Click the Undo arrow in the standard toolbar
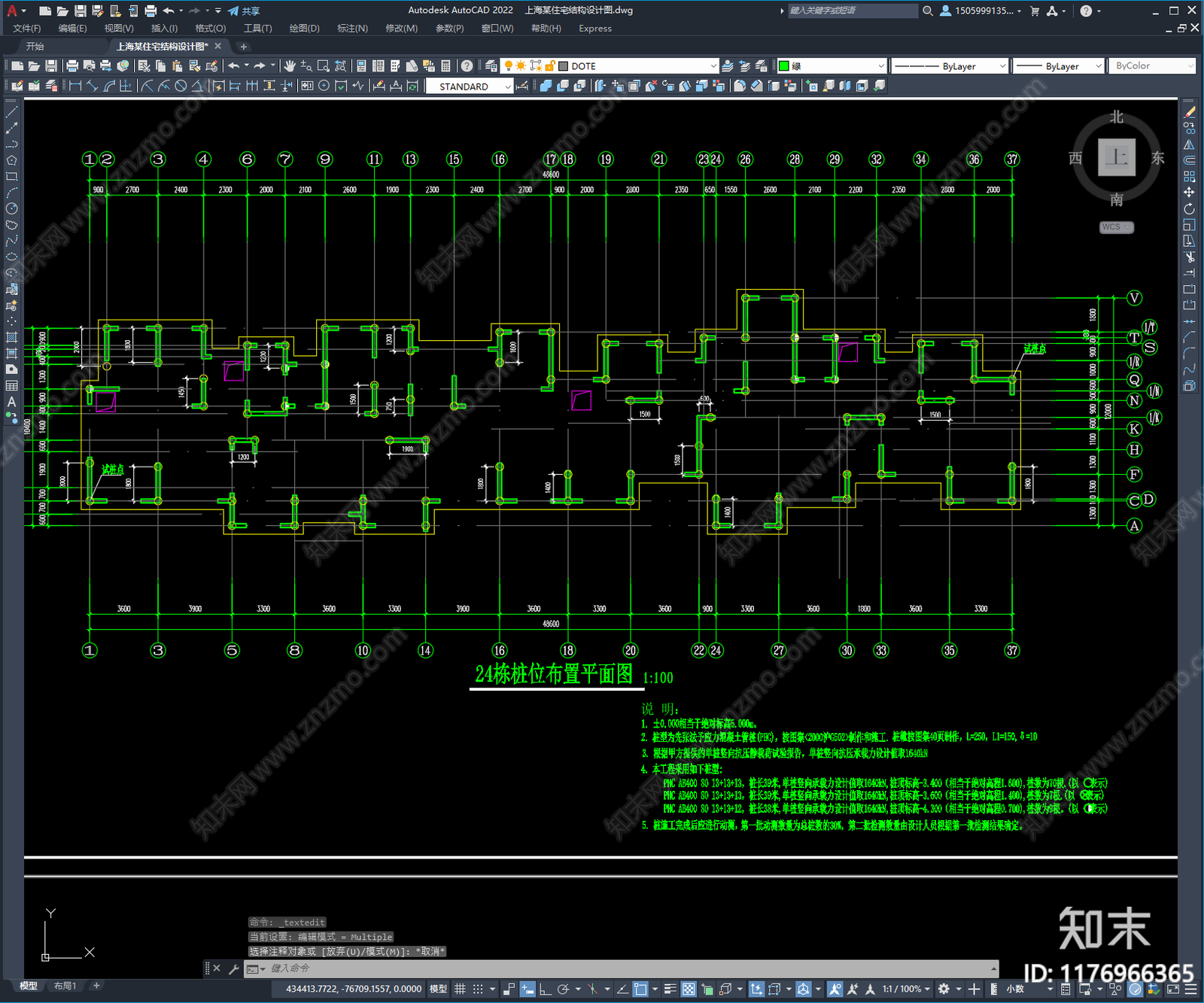Screen dimensions: 1204x1003 pos(234,66)
